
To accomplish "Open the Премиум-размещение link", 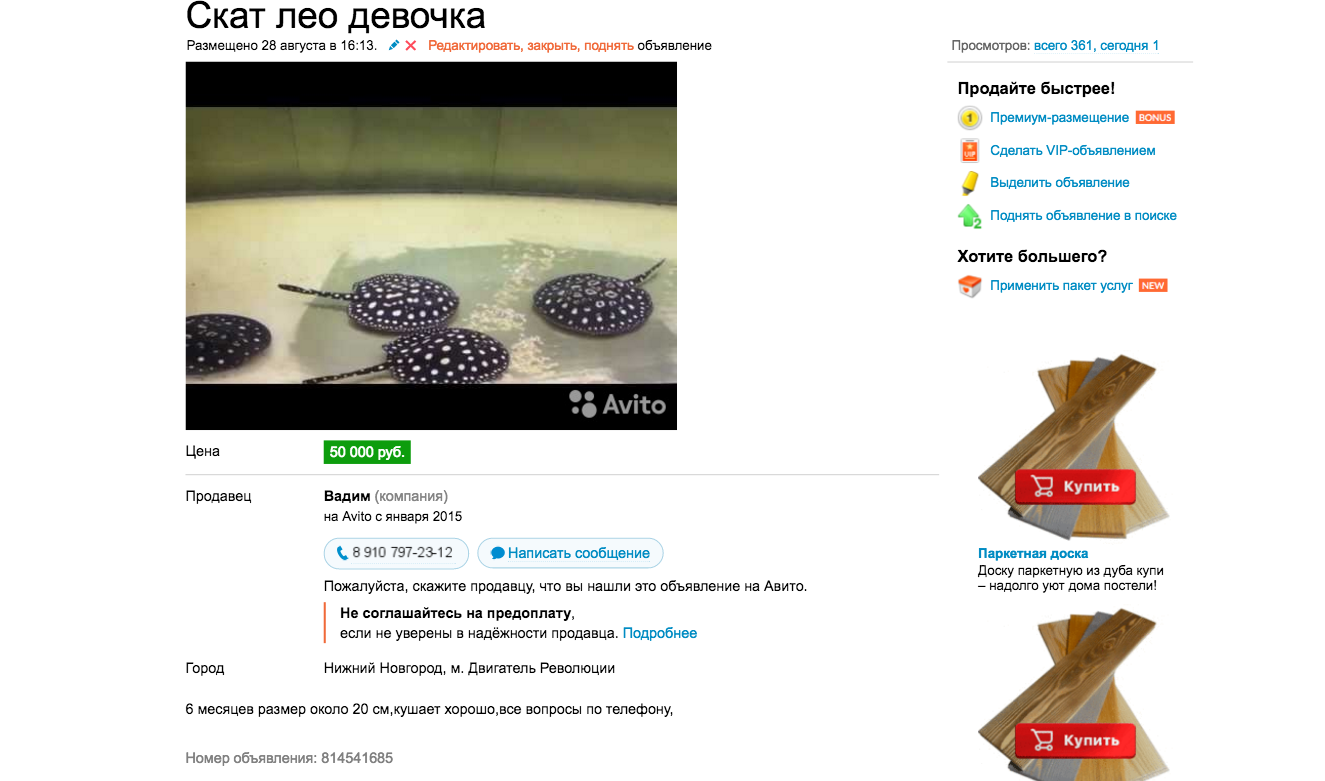I will pos(1059,118).
